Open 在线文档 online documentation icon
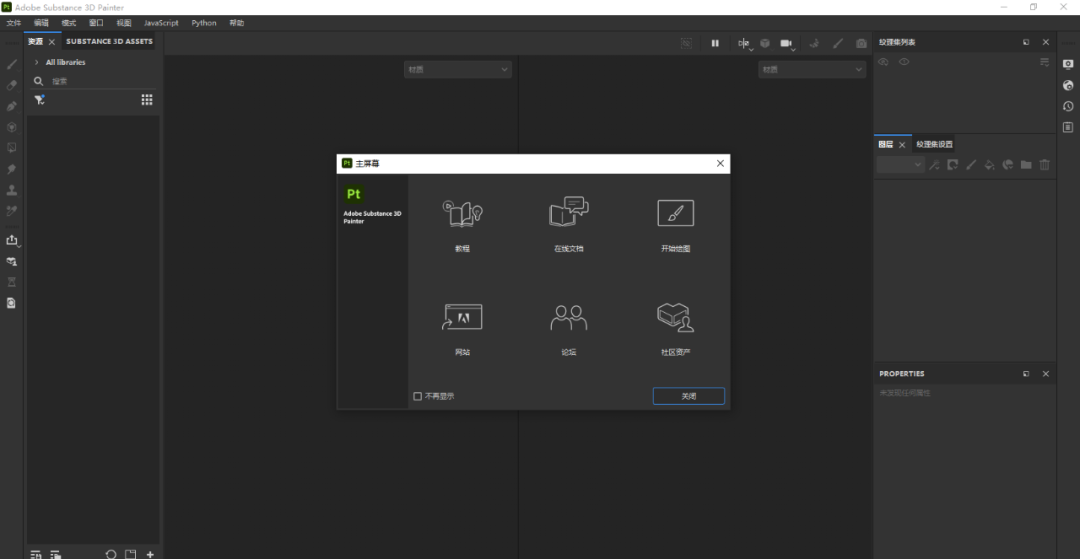The image size is (1080, 559). click(568, 213)
